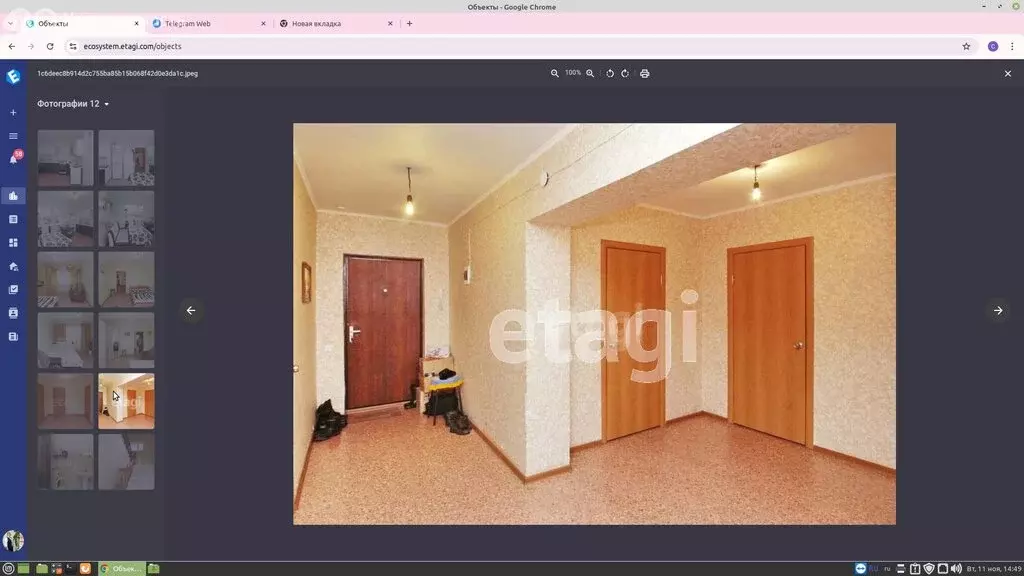Open the hamburger menu in the sidebar
This screenshot has height=576, width=1024.
click(x=13, y=135)
